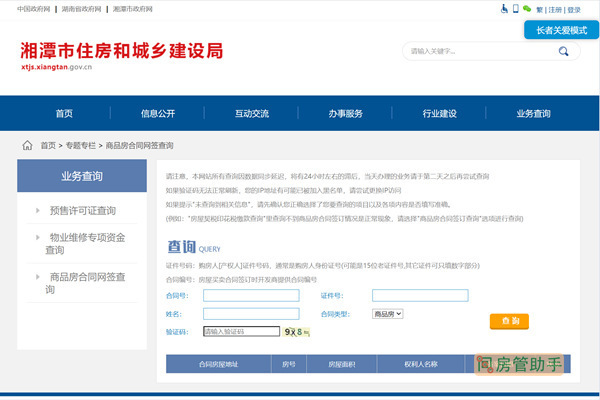Select 商品房合同网签查询 in the sidebar
Viewport: 600px width, 400px height.
(x=85, y=283)
